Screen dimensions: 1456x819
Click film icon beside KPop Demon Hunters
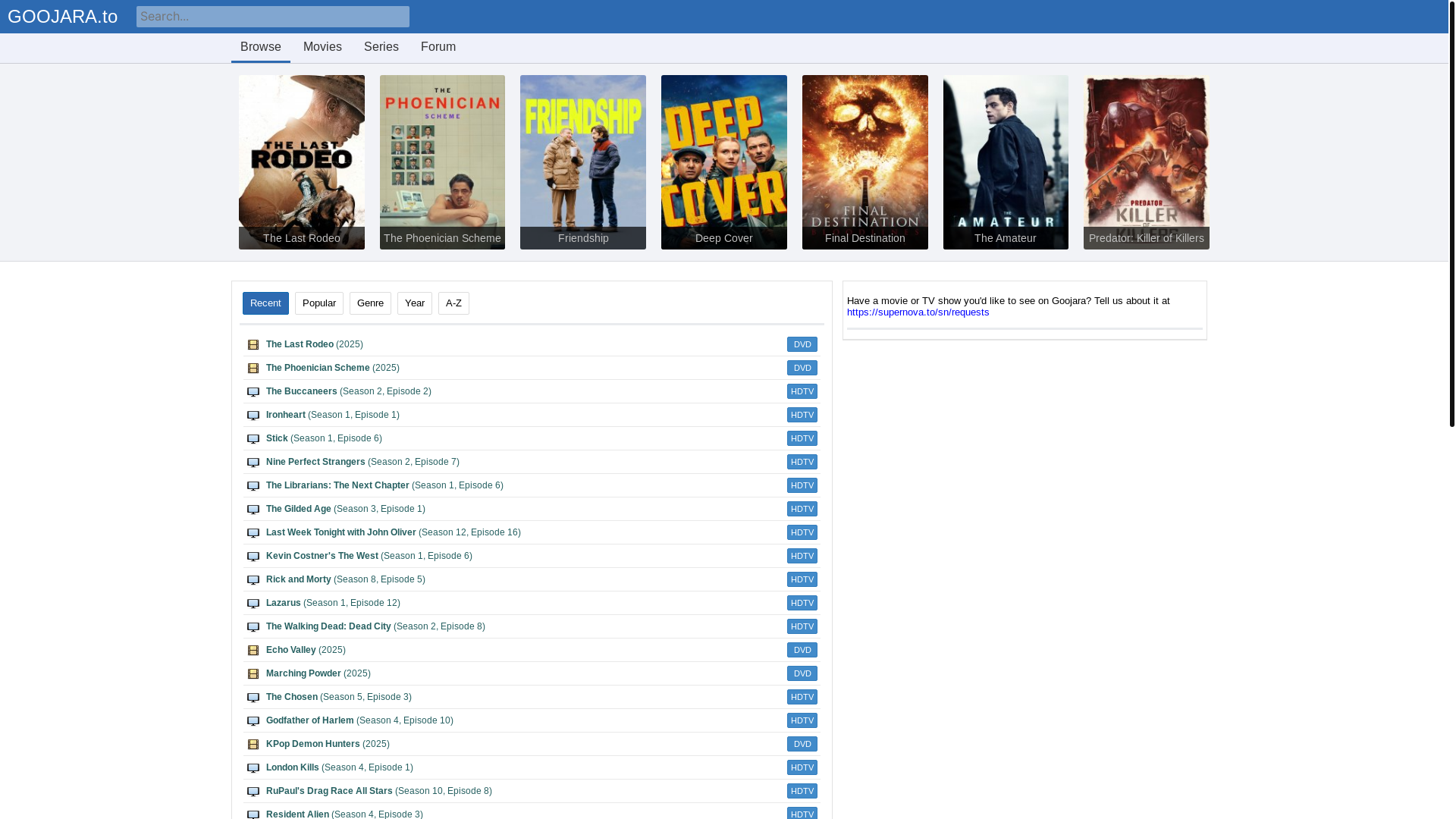(253, 745)
